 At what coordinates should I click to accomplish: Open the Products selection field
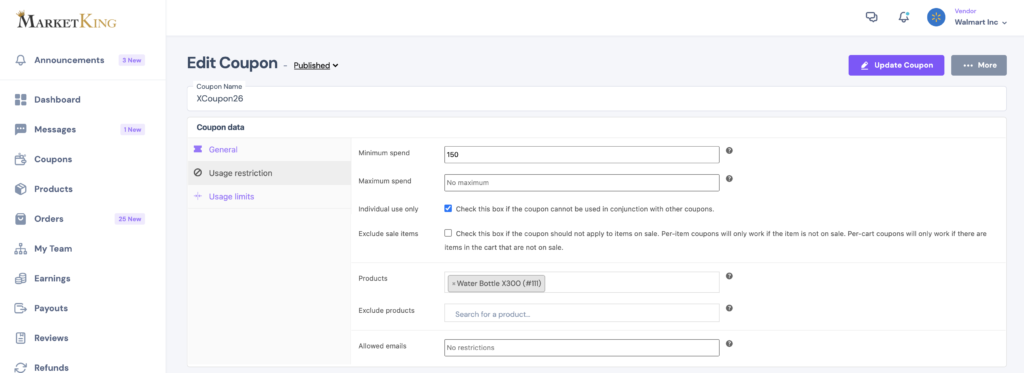pos(582,283)
